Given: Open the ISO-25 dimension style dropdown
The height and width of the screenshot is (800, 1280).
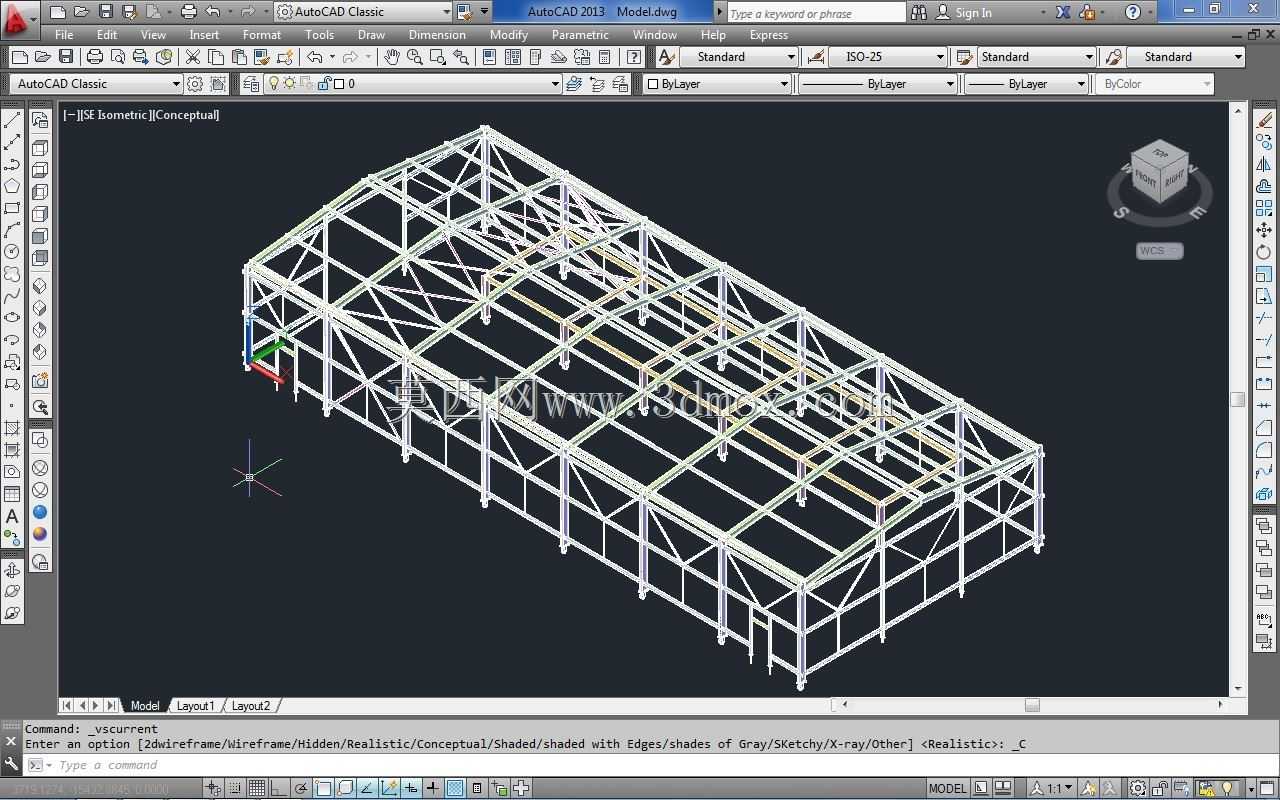Looking at the screenshot, I should pos(888,57).
